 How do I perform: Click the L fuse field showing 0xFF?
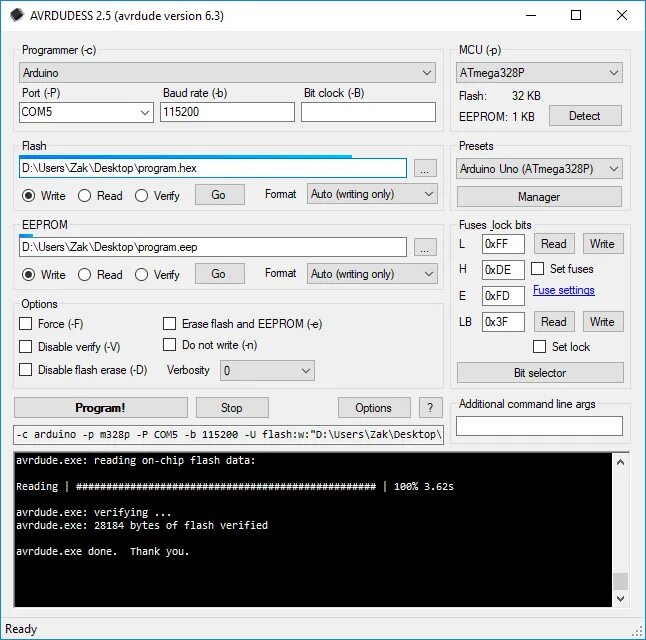pyautogui.click(x=503, y=244)
